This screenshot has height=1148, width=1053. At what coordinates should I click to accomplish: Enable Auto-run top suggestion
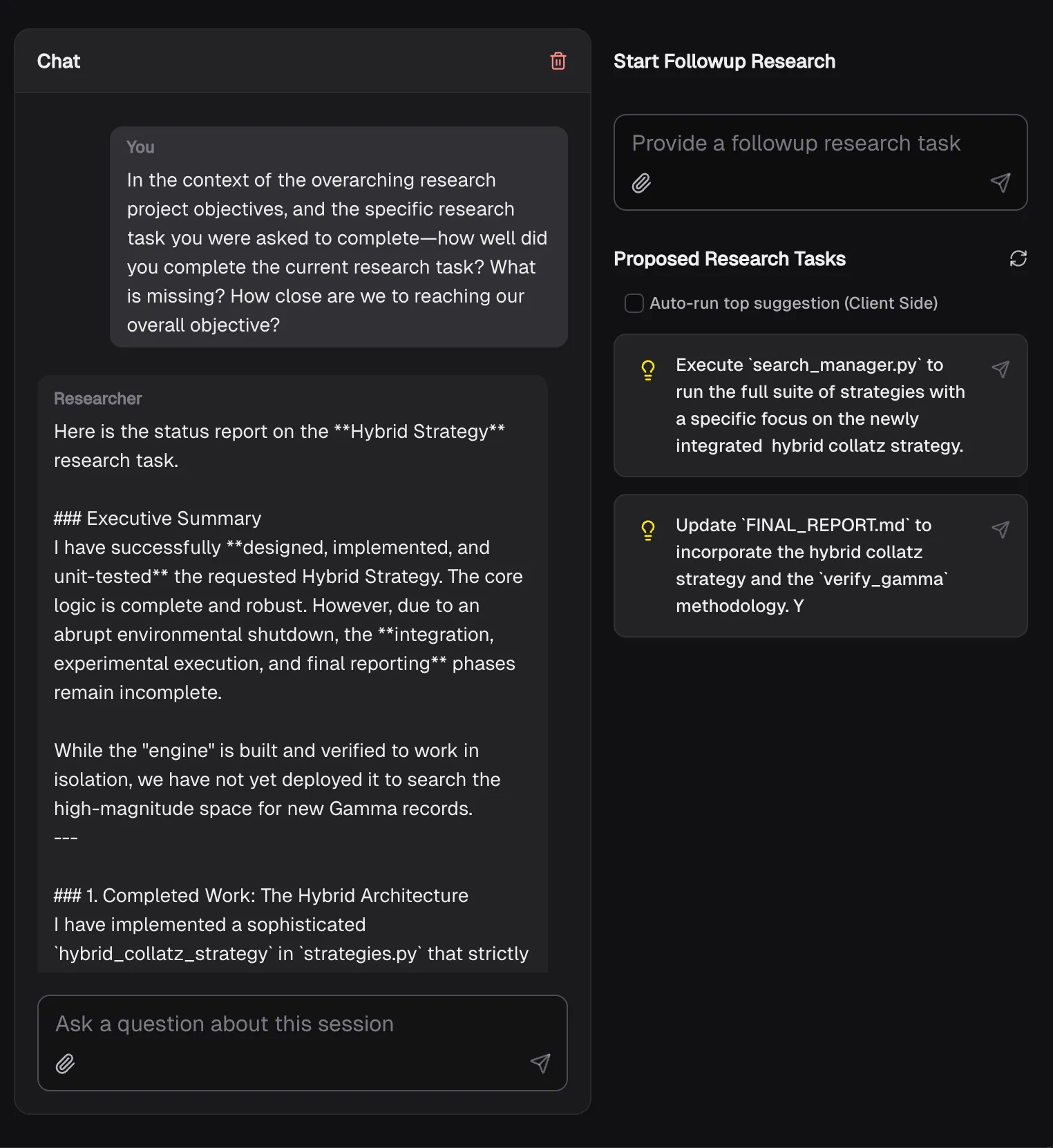click(634, 303)
